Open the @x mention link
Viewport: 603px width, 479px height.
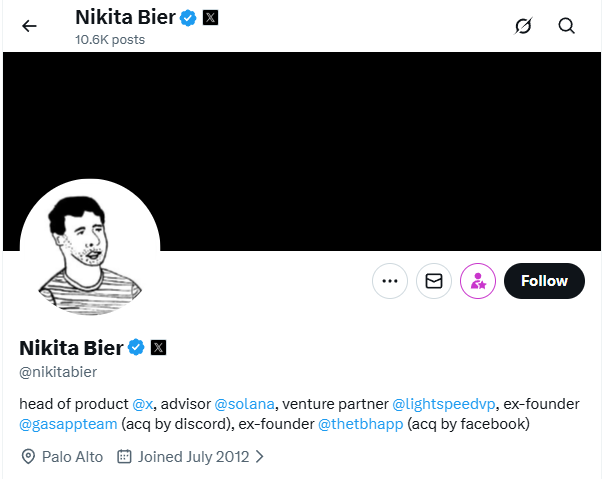click(x=144, y=404)
